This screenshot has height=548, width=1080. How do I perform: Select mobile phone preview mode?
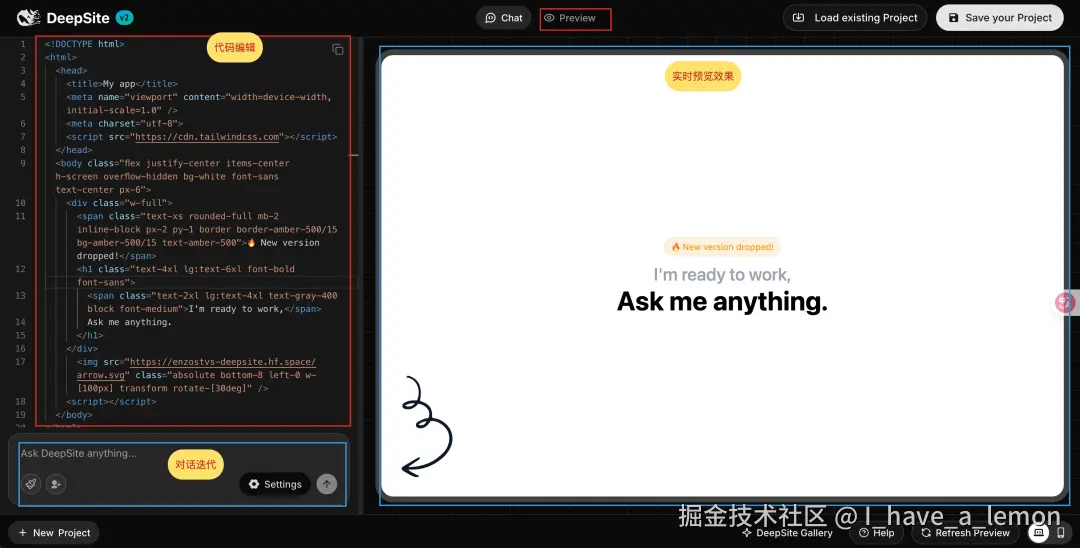click(1061, 532)
